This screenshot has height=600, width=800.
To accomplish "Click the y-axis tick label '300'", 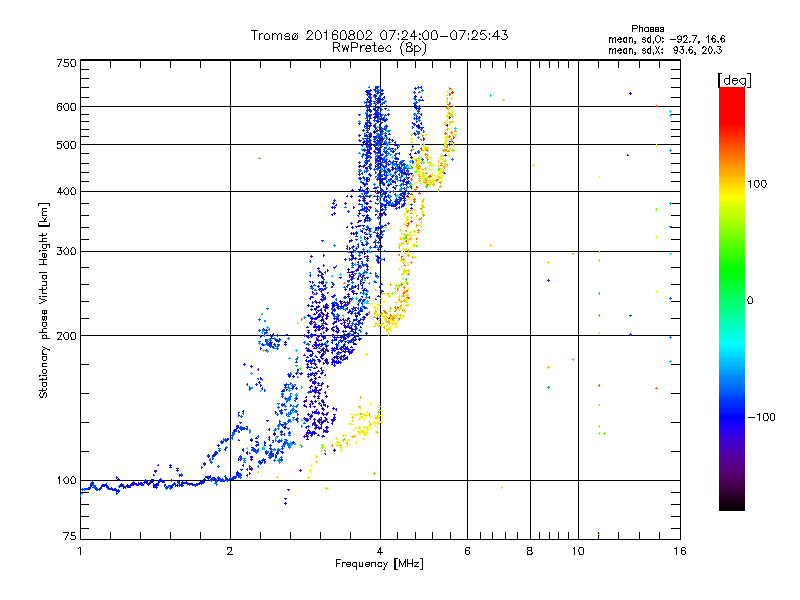I will (66, 252).
